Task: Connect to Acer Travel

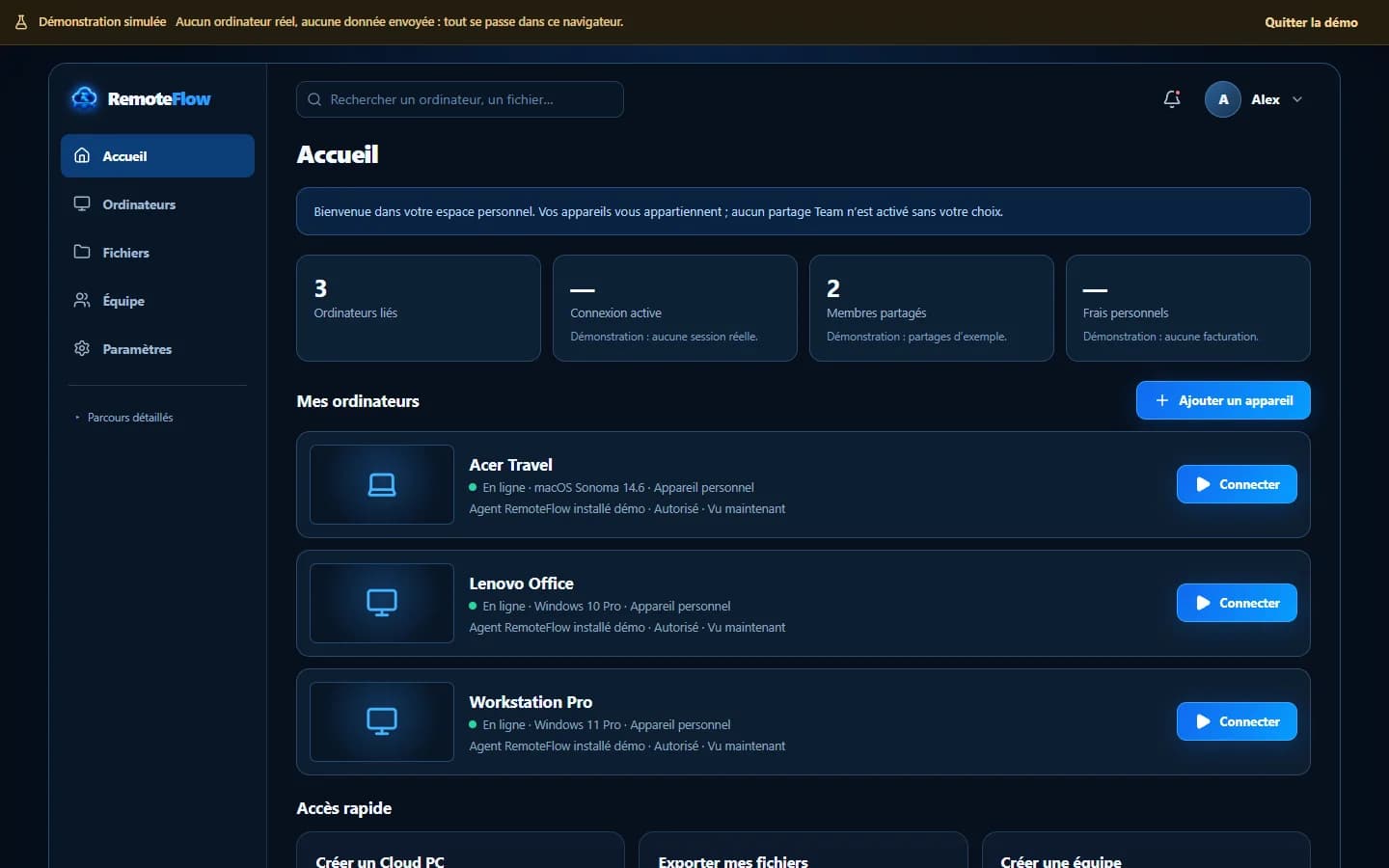Action: [x=1237, y=484]
